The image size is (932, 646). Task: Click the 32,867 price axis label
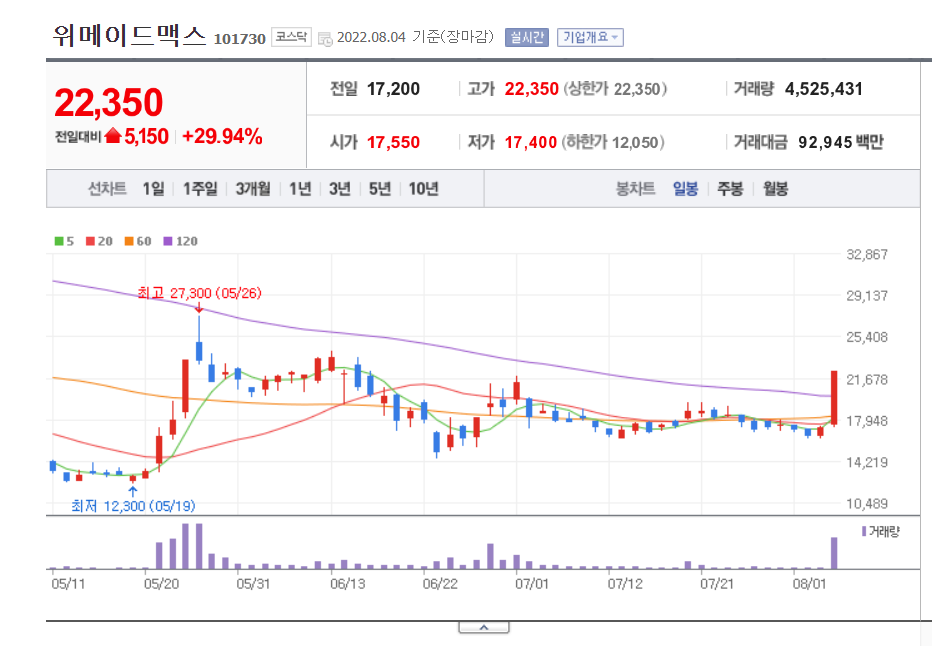coord(867,254)
